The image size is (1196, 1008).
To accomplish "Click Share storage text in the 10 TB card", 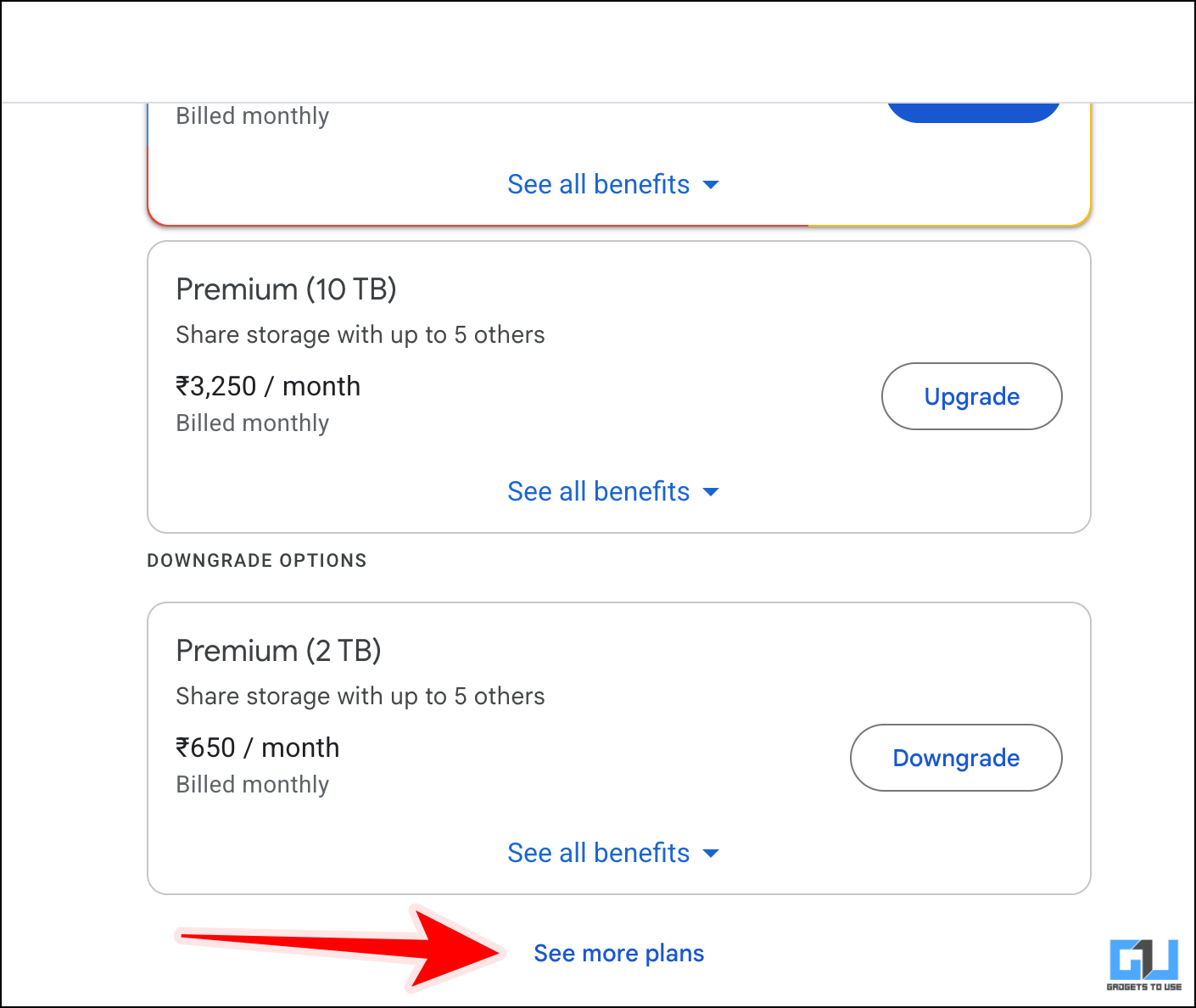I will pos(360,335).
